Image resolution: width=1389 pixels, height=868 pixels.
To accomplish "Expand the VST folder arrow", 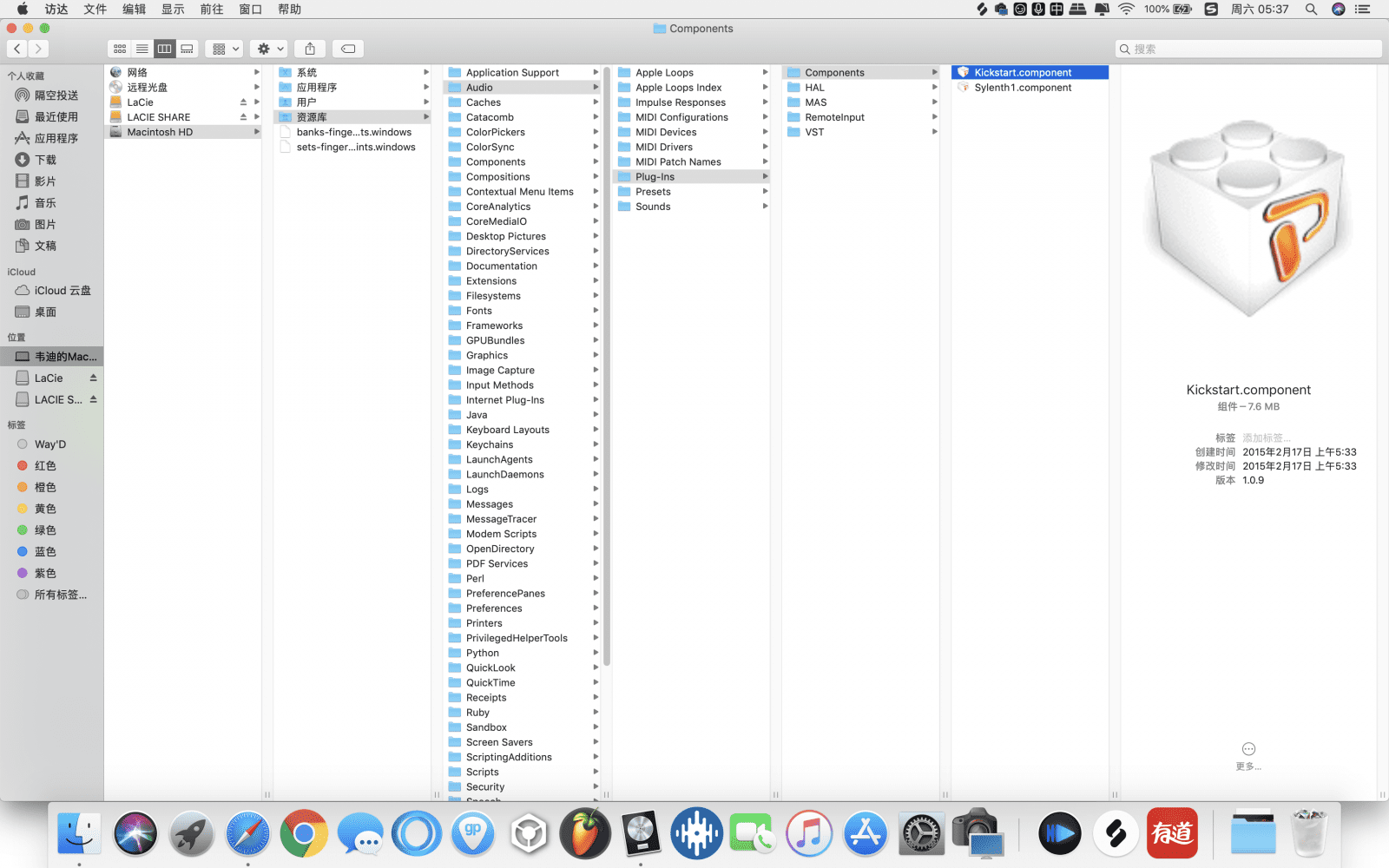I will tap(934, 132).
